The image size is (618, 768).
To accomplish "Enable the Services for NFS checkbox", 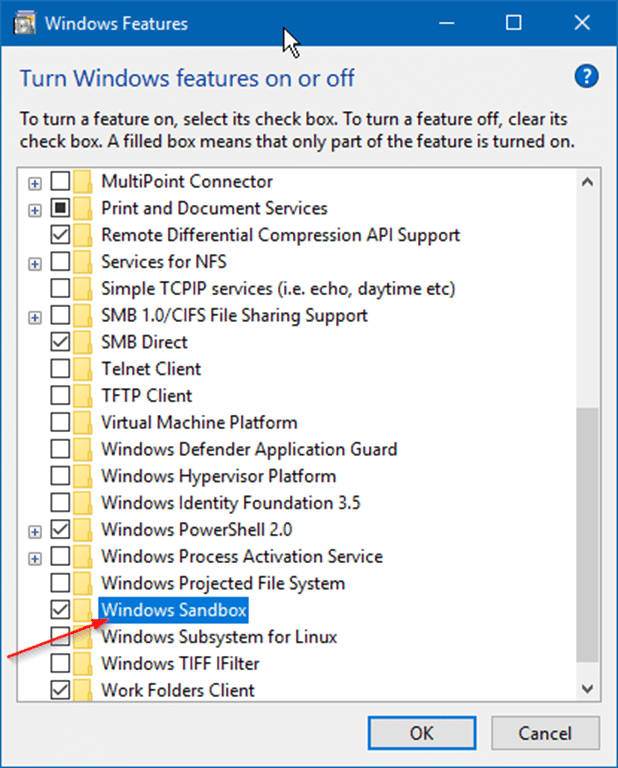I will coord(60,262).
